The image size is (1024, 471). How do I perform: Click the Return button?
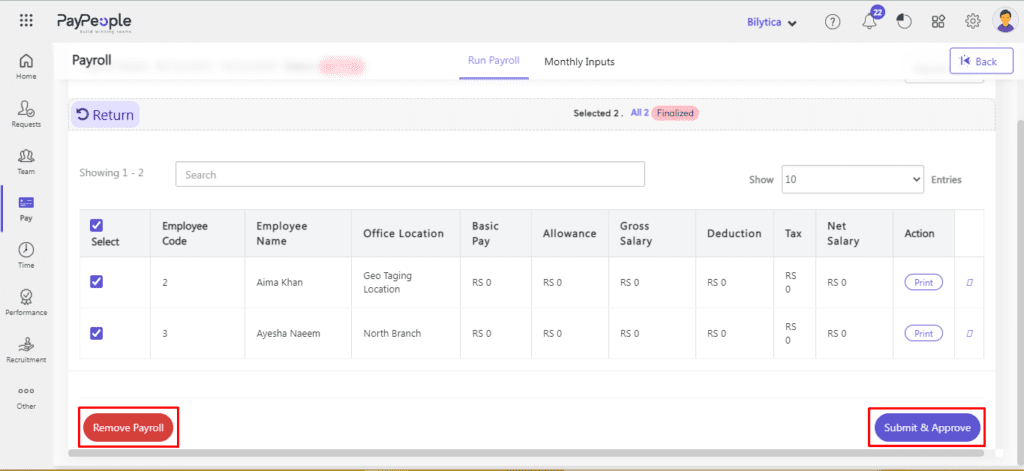[x=105, y=115]
